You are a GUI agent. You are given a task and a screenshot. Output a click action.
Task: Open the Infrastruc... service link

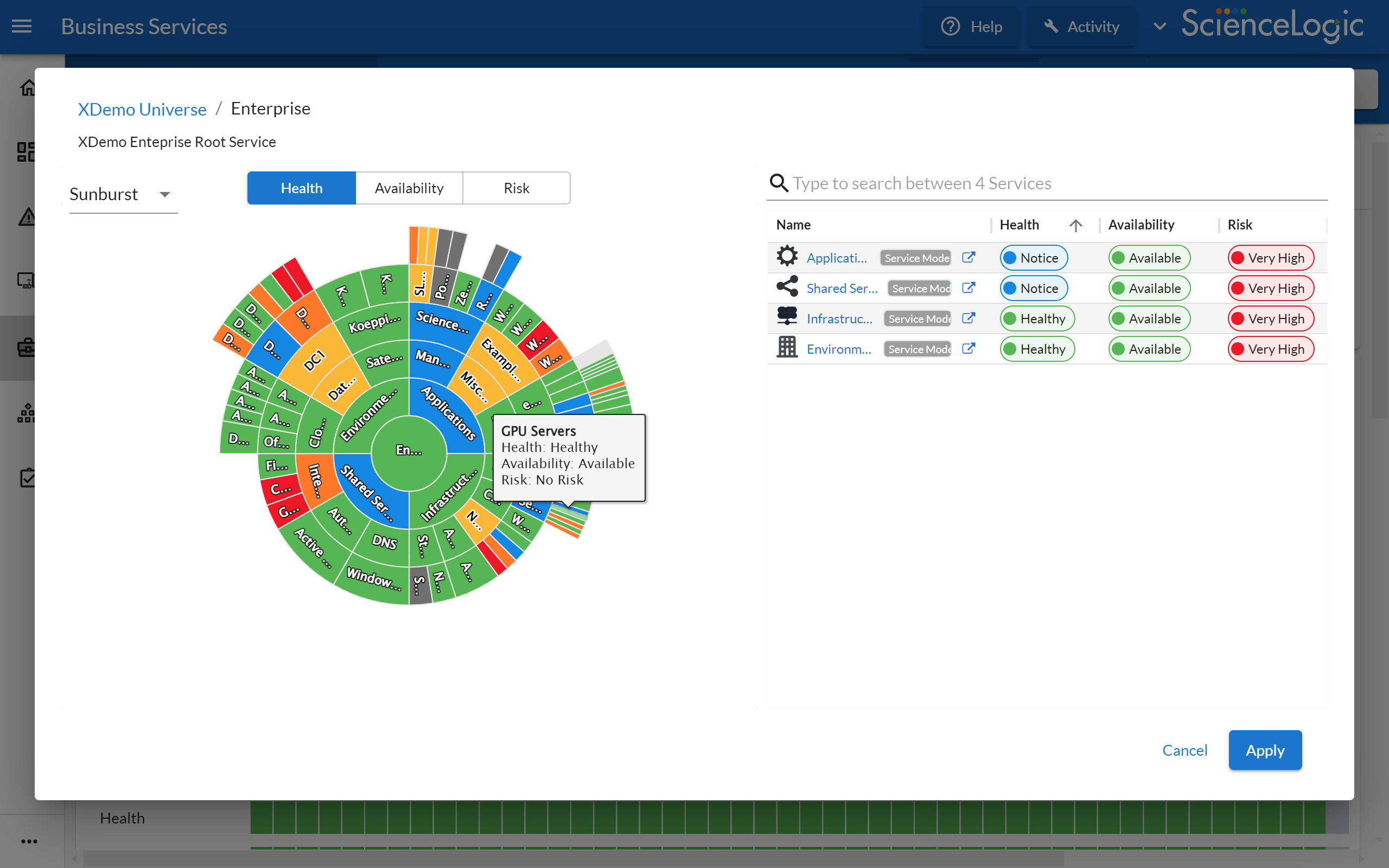click(839, 318)
